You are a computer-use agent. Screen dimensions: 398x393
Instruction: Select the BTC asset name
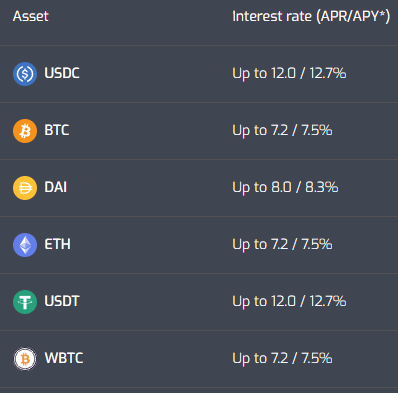pyautogui.click(x=57, y=130)
